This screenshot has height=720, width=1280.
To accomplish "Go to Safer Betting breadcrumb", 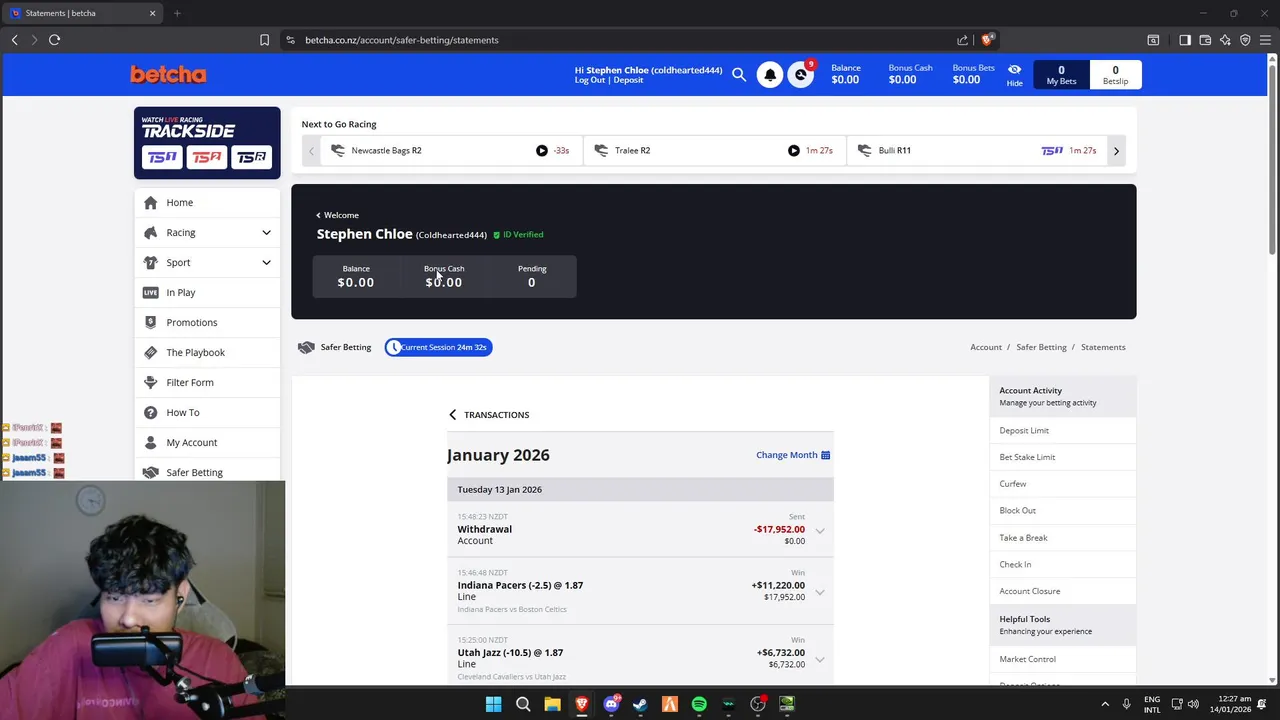I will point(1041,347).
